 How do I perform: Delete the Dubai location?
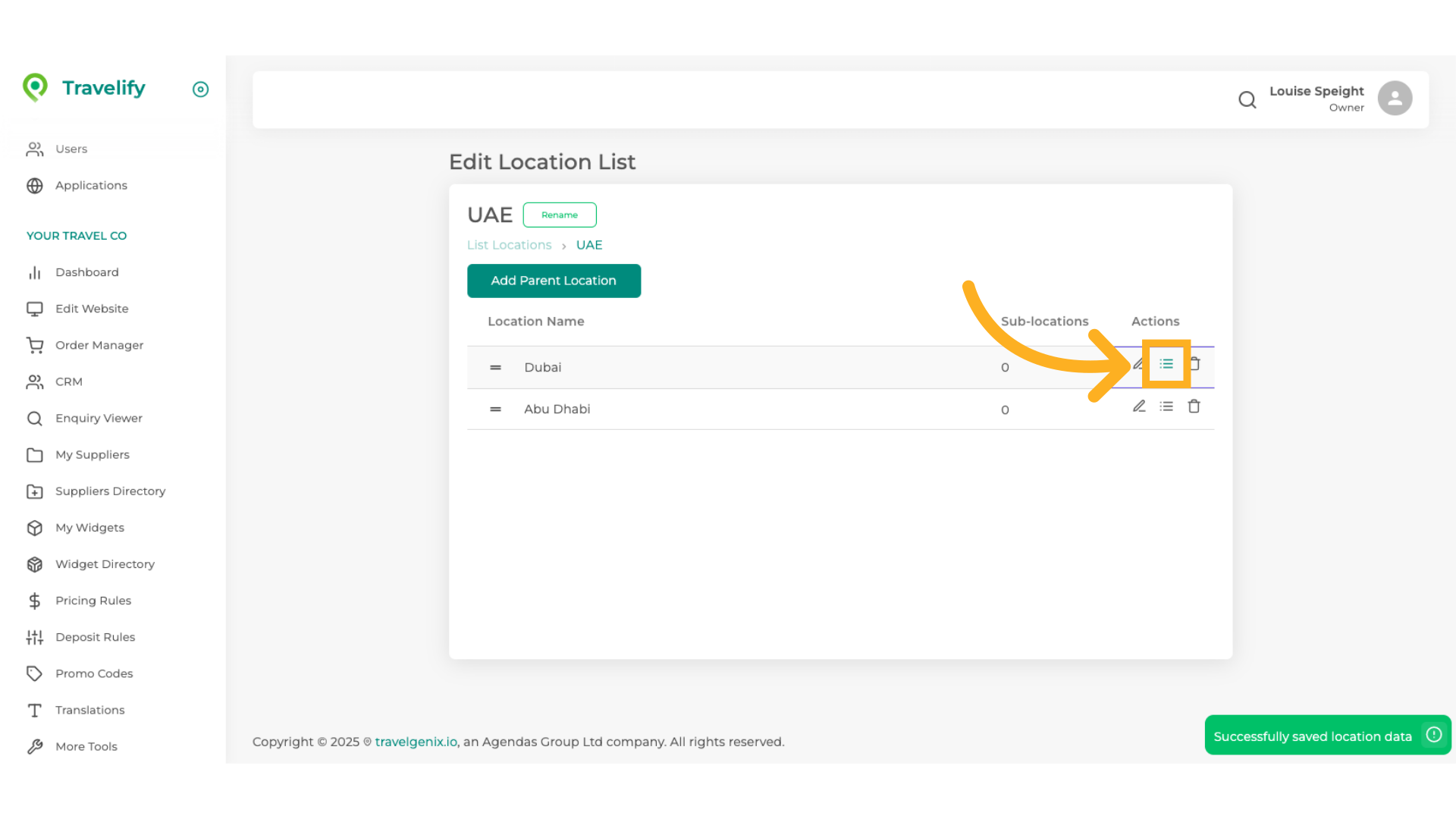tap(1196, 364)
